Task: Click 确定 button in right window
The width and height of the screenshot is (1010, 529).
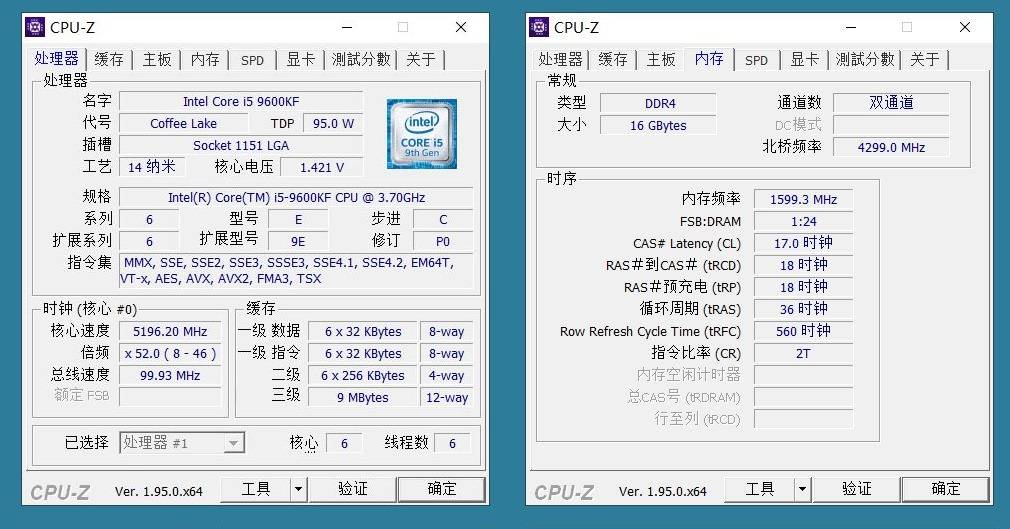Action: [945, 490]
